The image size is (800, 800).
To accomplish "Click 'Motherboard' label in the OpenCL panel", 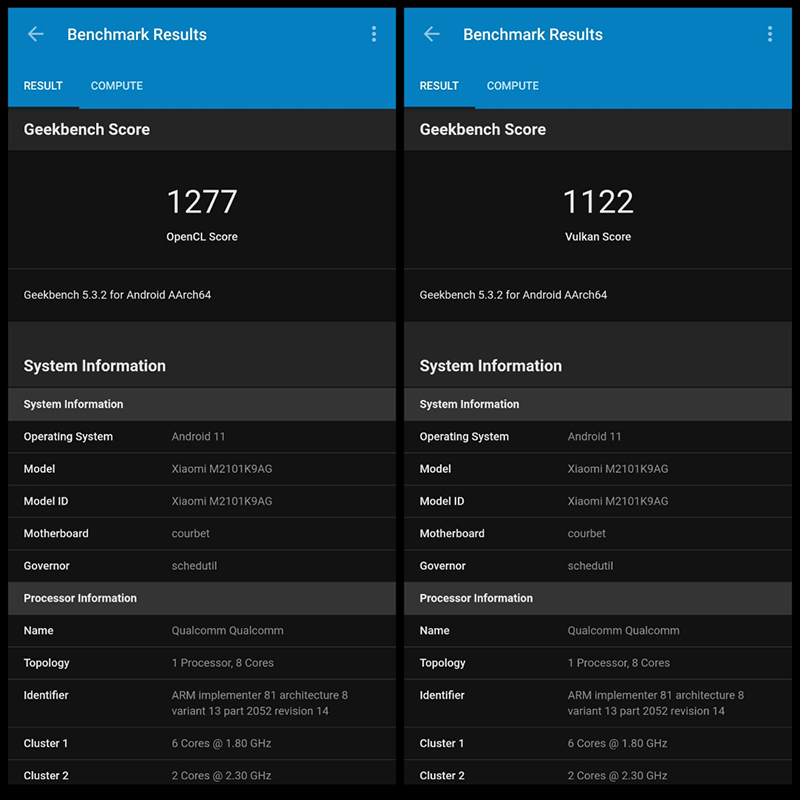I will click(56, 534).
